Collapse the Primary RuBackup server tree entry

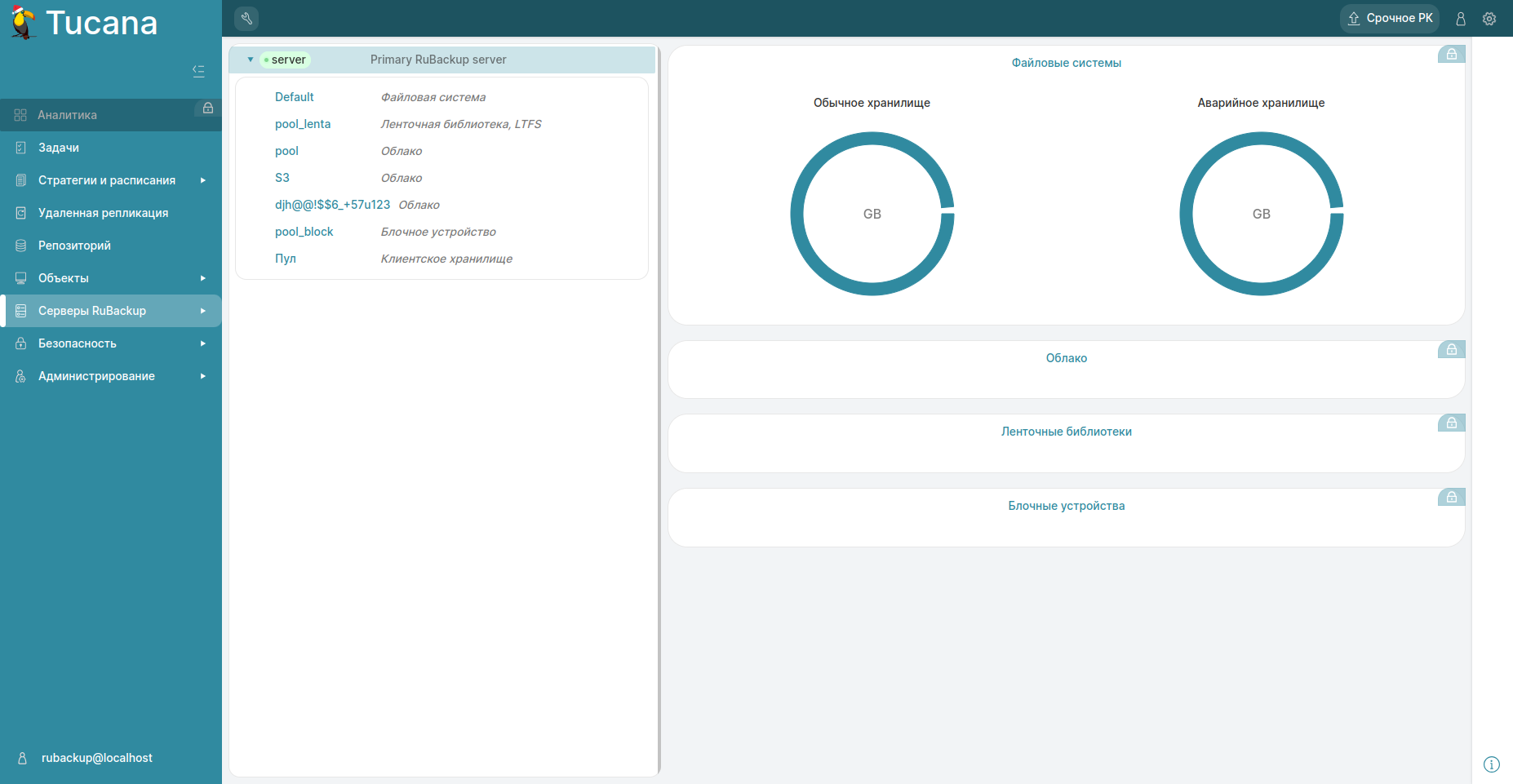[x=251, y=60]
